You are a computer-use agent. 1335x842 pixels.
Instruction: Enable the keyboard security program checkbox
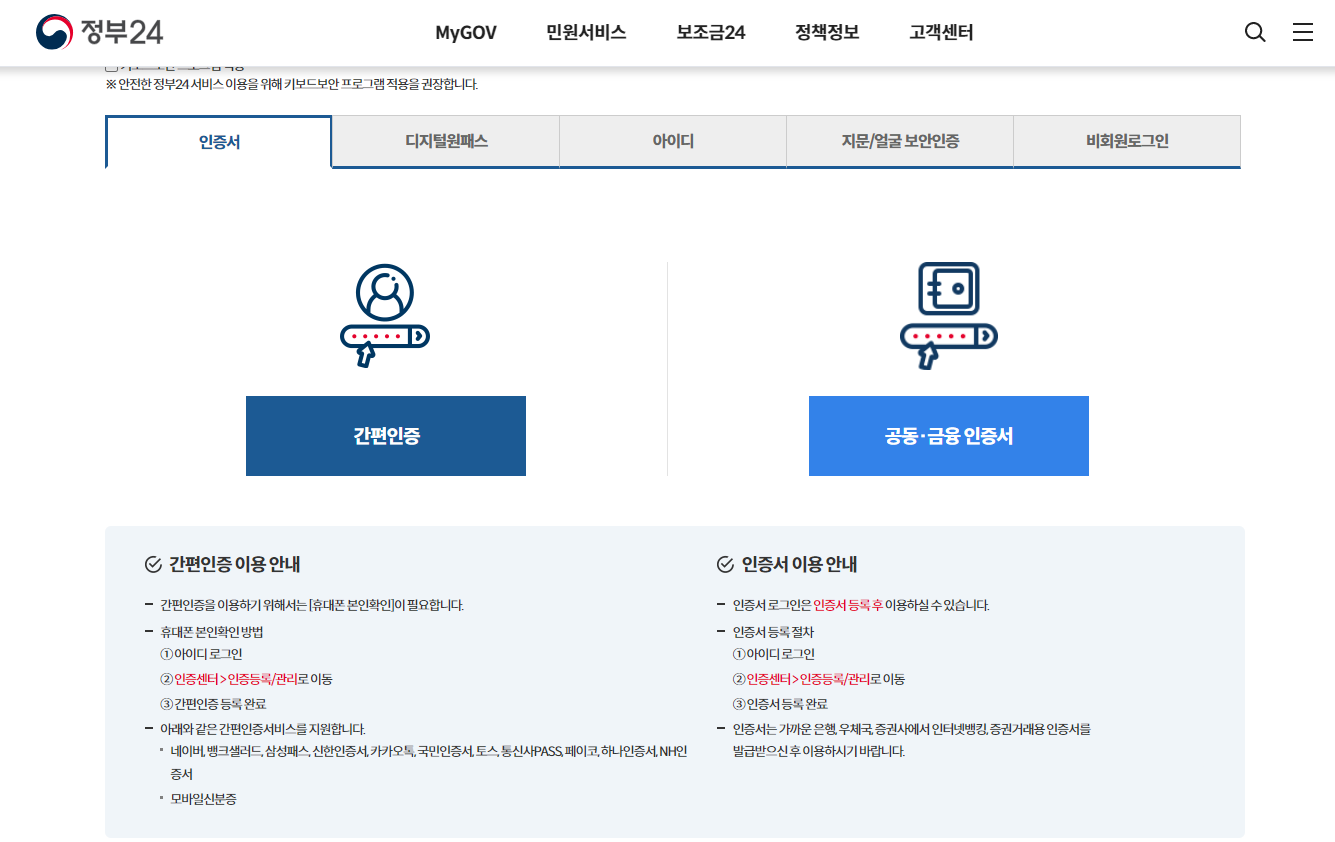[112, 65]
